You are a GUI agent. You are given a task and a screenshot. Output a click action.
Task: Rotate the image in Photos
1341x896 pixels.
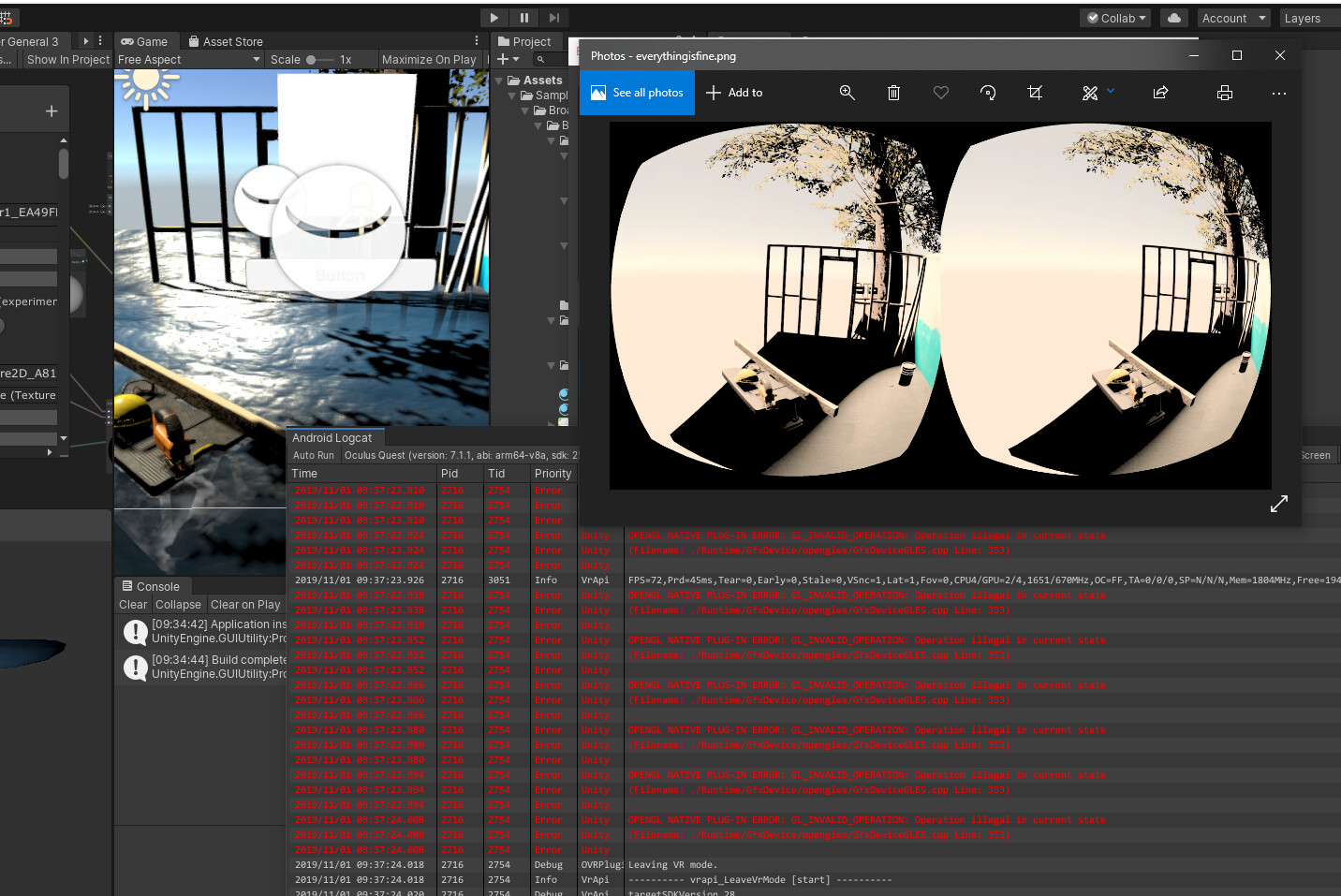point(988,93)
